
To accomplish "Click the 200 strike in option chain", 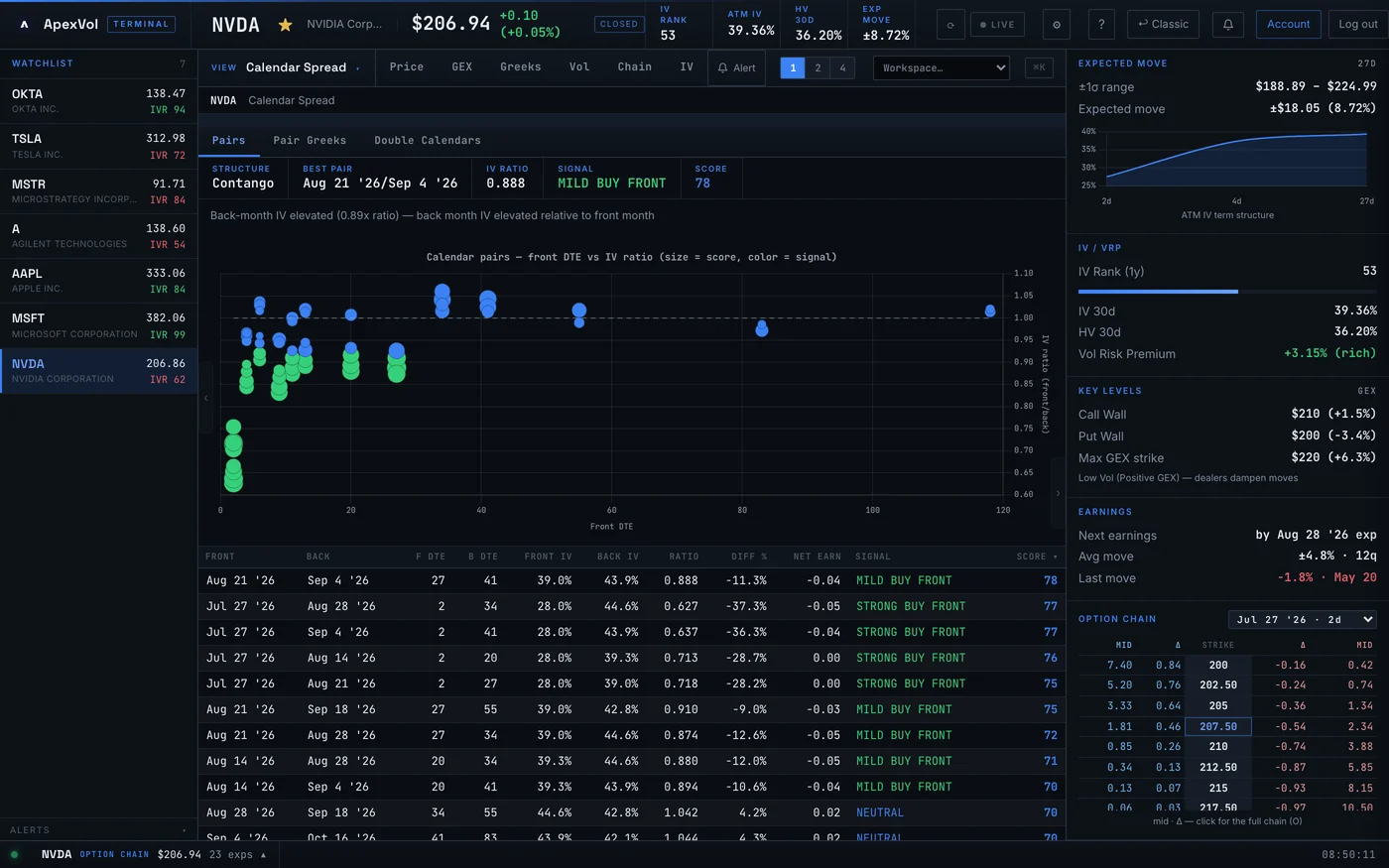I will [x=1218, y=665].
